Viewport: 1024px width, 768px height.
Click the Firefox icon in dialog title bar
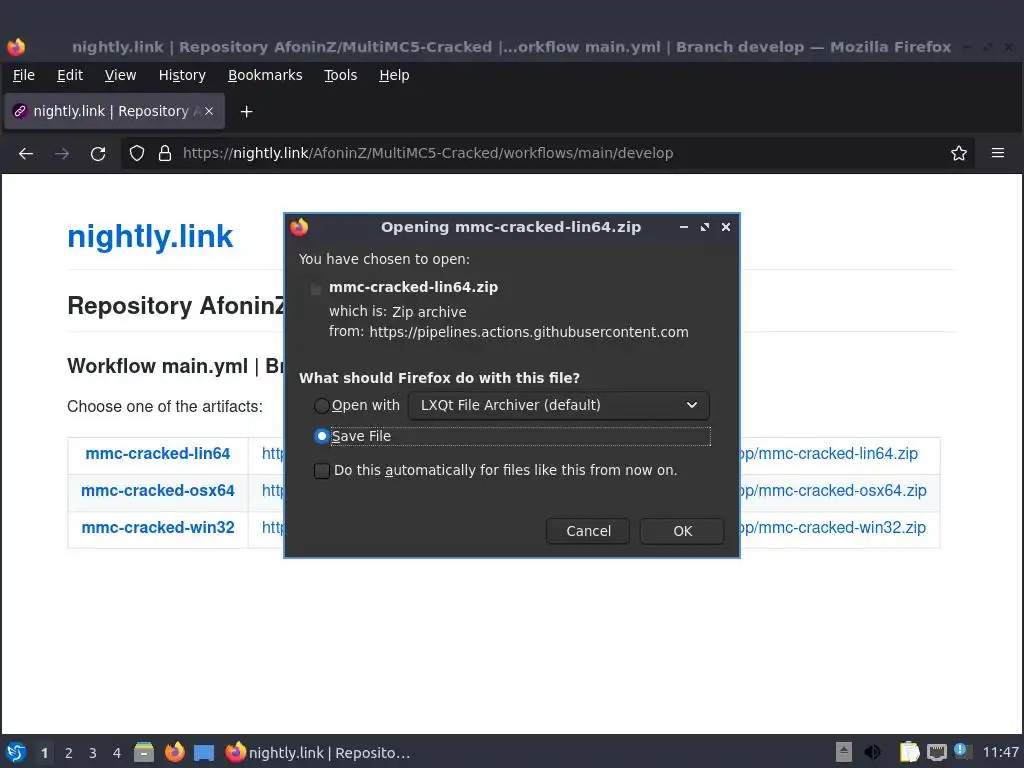(x=299, y=227)
